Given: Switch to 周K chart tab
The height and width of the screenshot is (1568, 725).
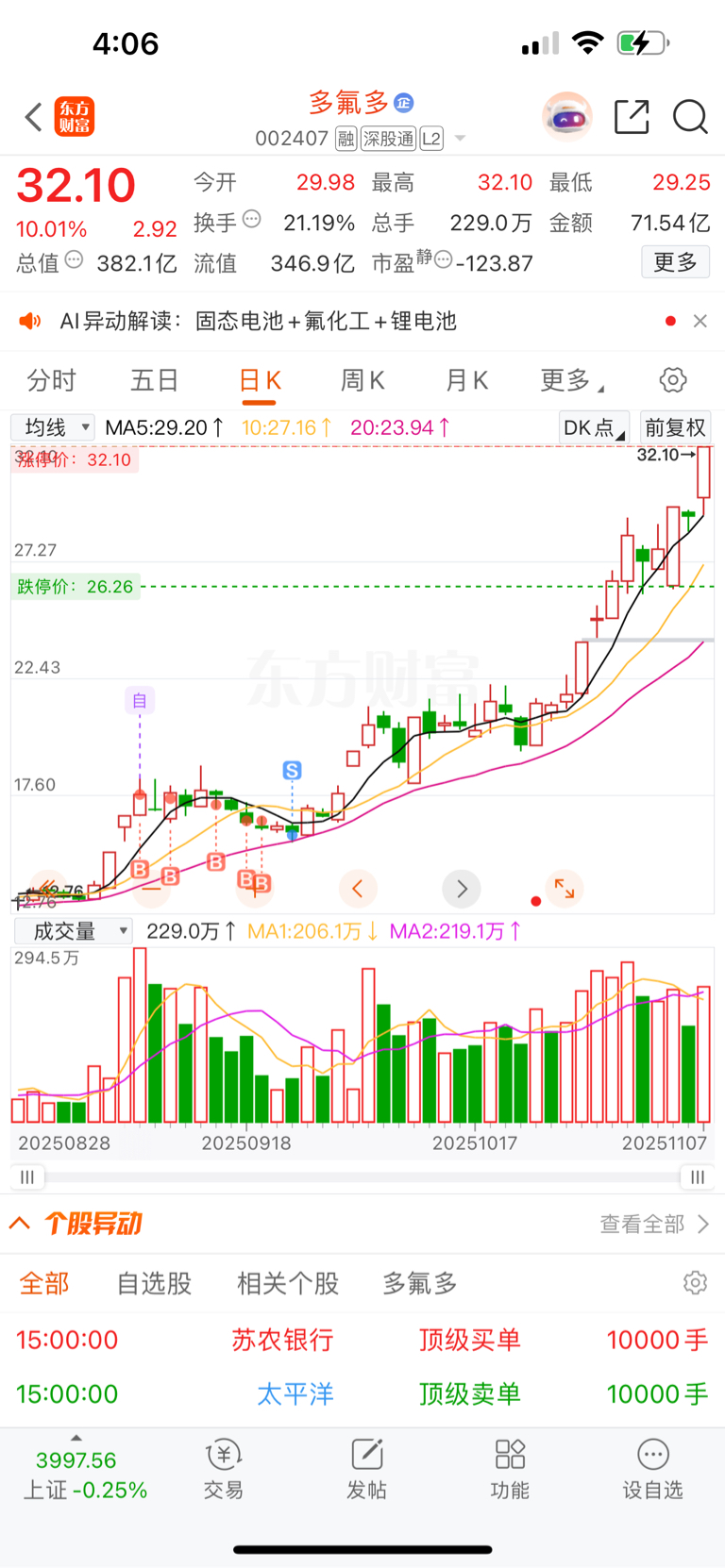Looking at the screenshot, I should click(x=362, y=380).
